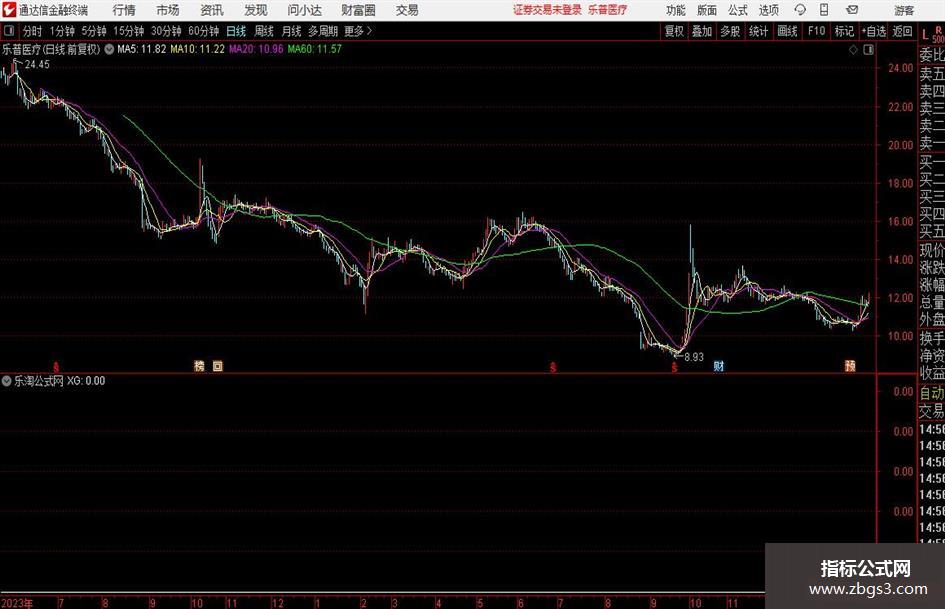The width and height of the screenshot is (945, 609).
Task: Switch to 分时 chart tab
Action: 32,31
